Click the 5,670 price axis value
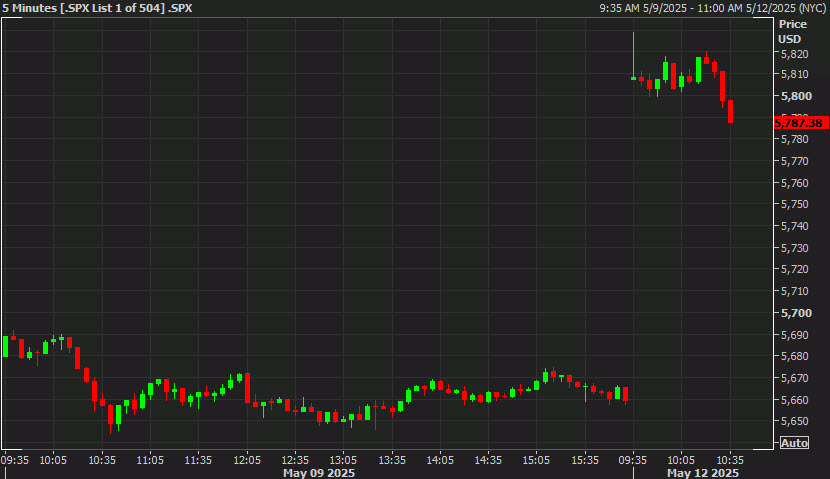 (x=795, y=378)
